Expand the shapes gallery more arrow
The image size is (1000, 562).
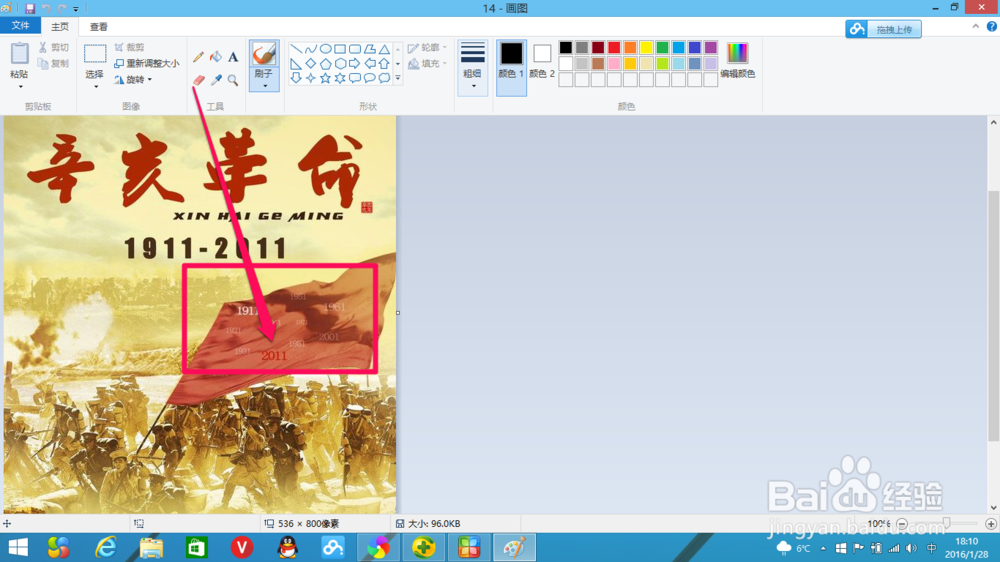(398, 78)
